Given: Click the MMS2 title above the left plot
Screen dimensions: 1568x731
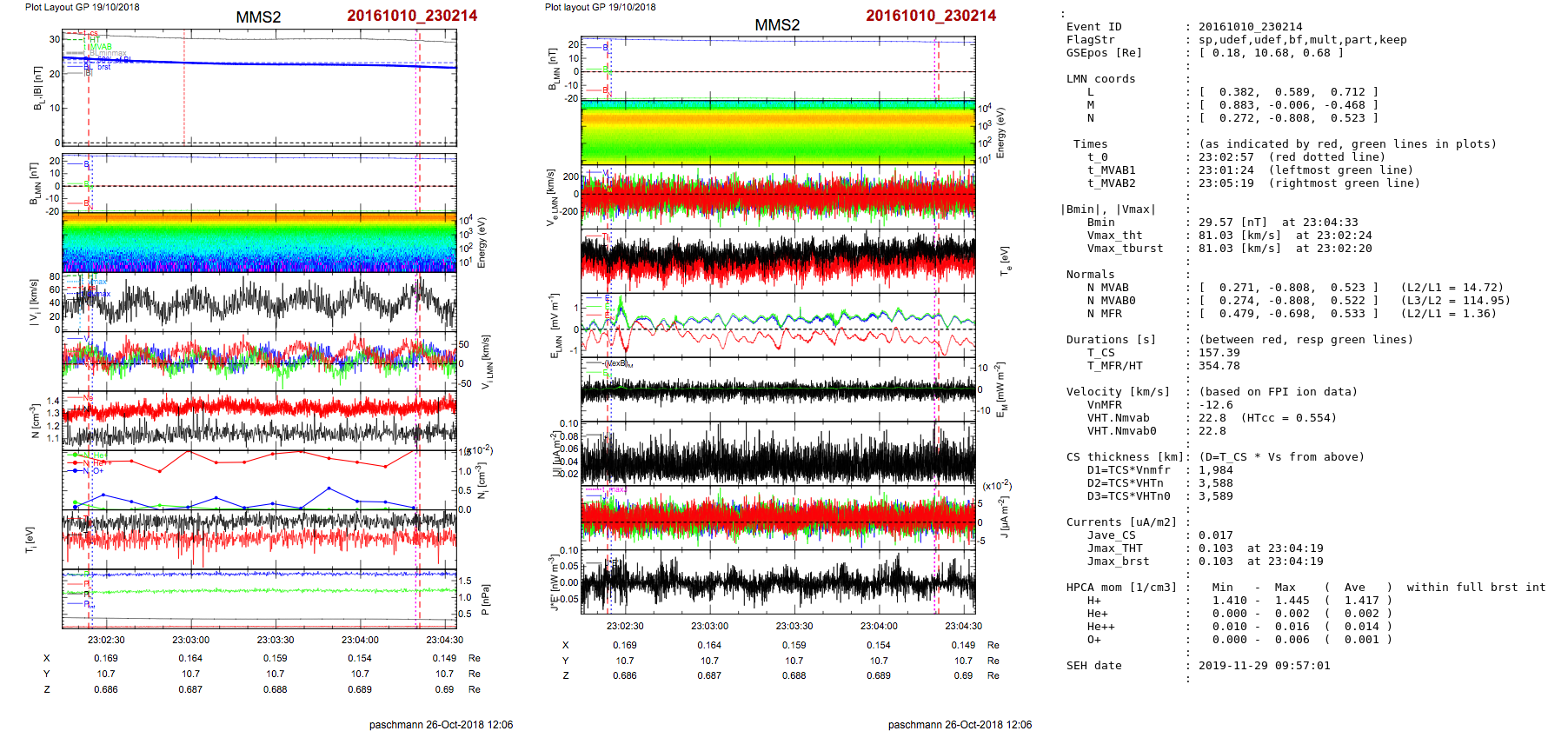Looking at the screenshot, I should tap(258, 17).
